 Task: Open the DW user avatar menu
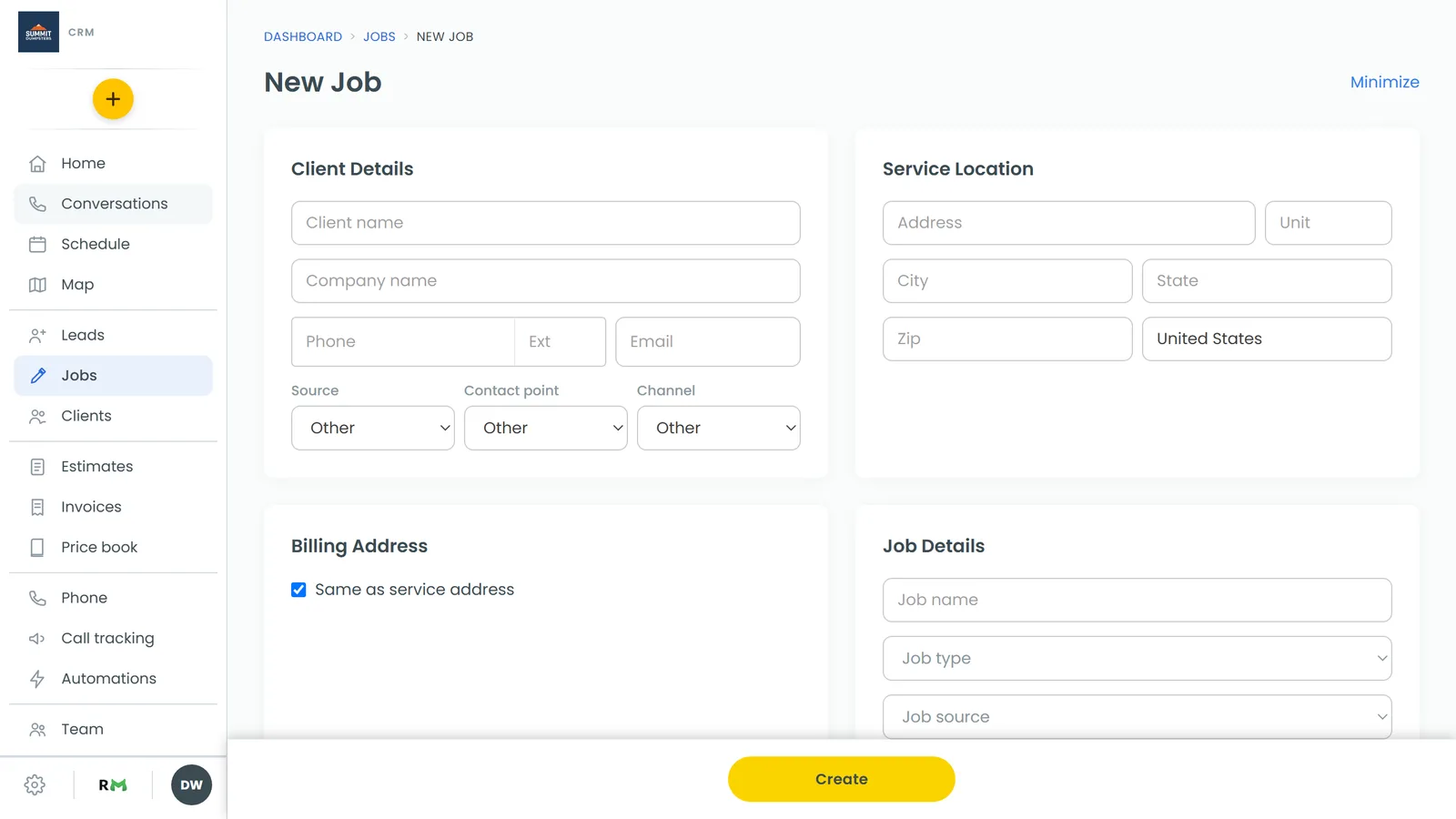[x=191, y=785]
